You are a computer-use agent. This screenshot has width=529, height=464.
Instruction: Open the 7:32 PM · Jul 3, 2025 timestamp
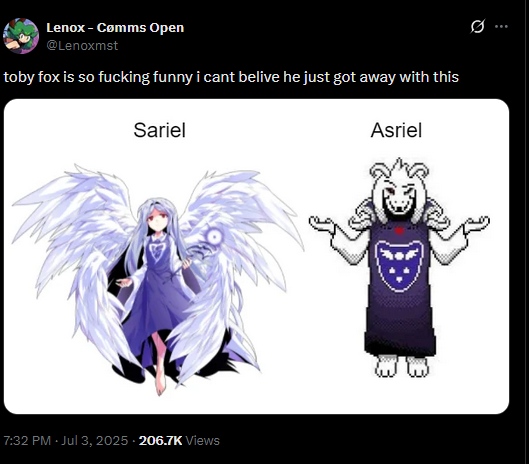(66, 440)
